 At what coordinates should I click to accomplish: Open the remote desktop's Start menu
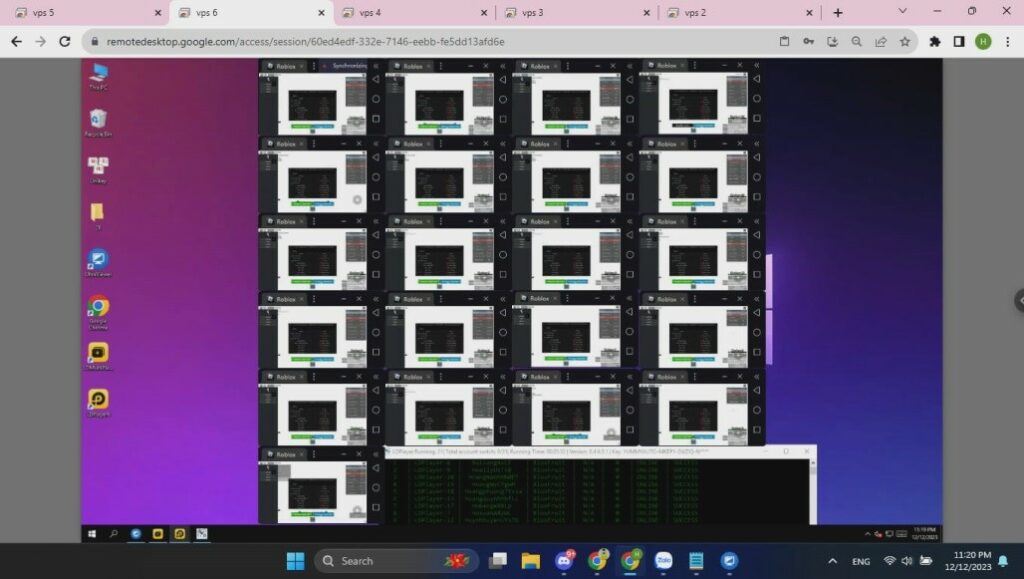click(92, 534)
